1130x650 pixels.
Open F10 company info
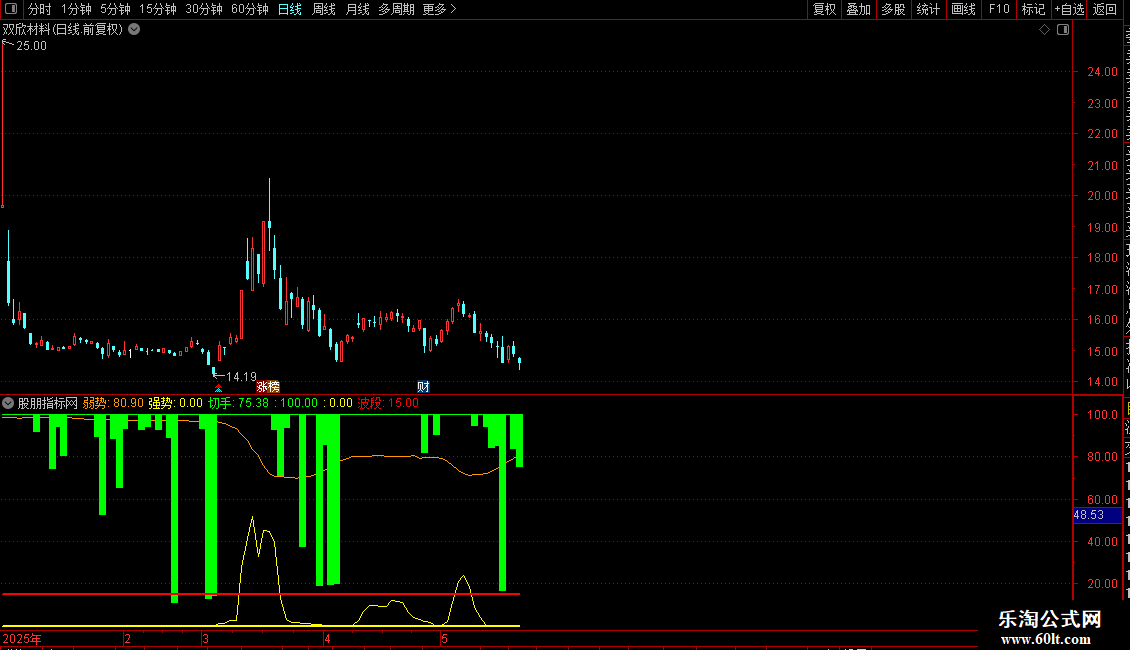tap(999, 9)
